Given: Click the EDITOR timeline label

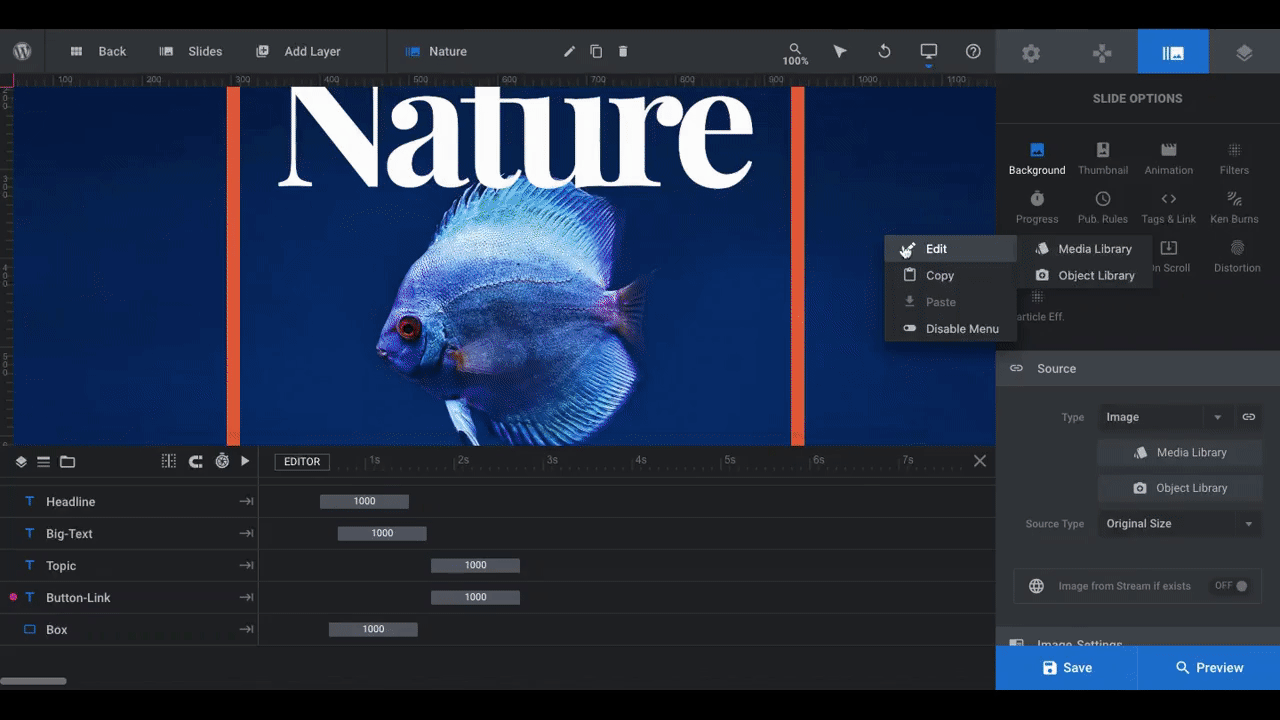Looking at the screenshot, I should coord(302,462).
